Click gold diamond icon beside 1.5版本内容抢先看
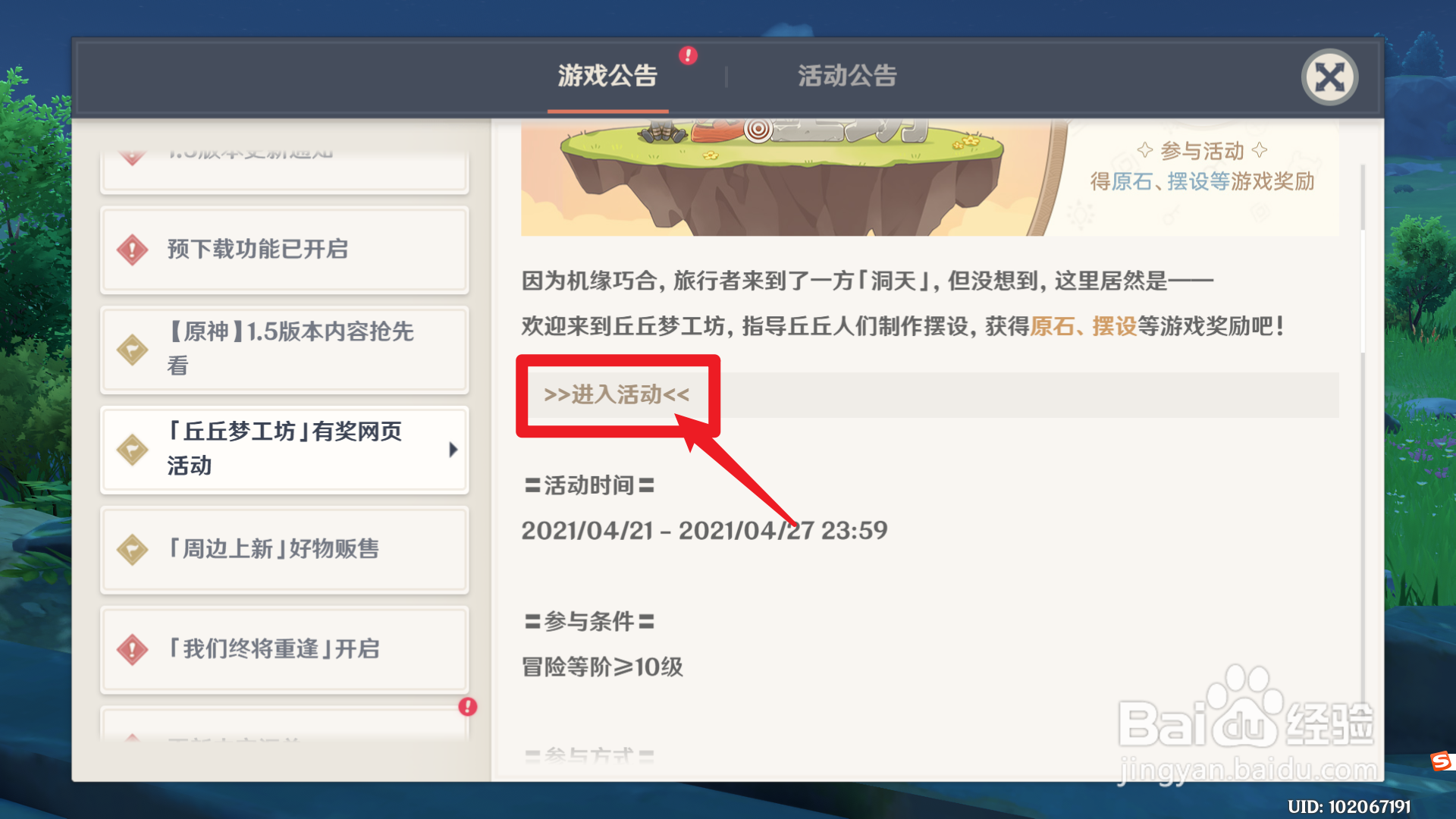The image size is (1456, 819). [133, 350]
